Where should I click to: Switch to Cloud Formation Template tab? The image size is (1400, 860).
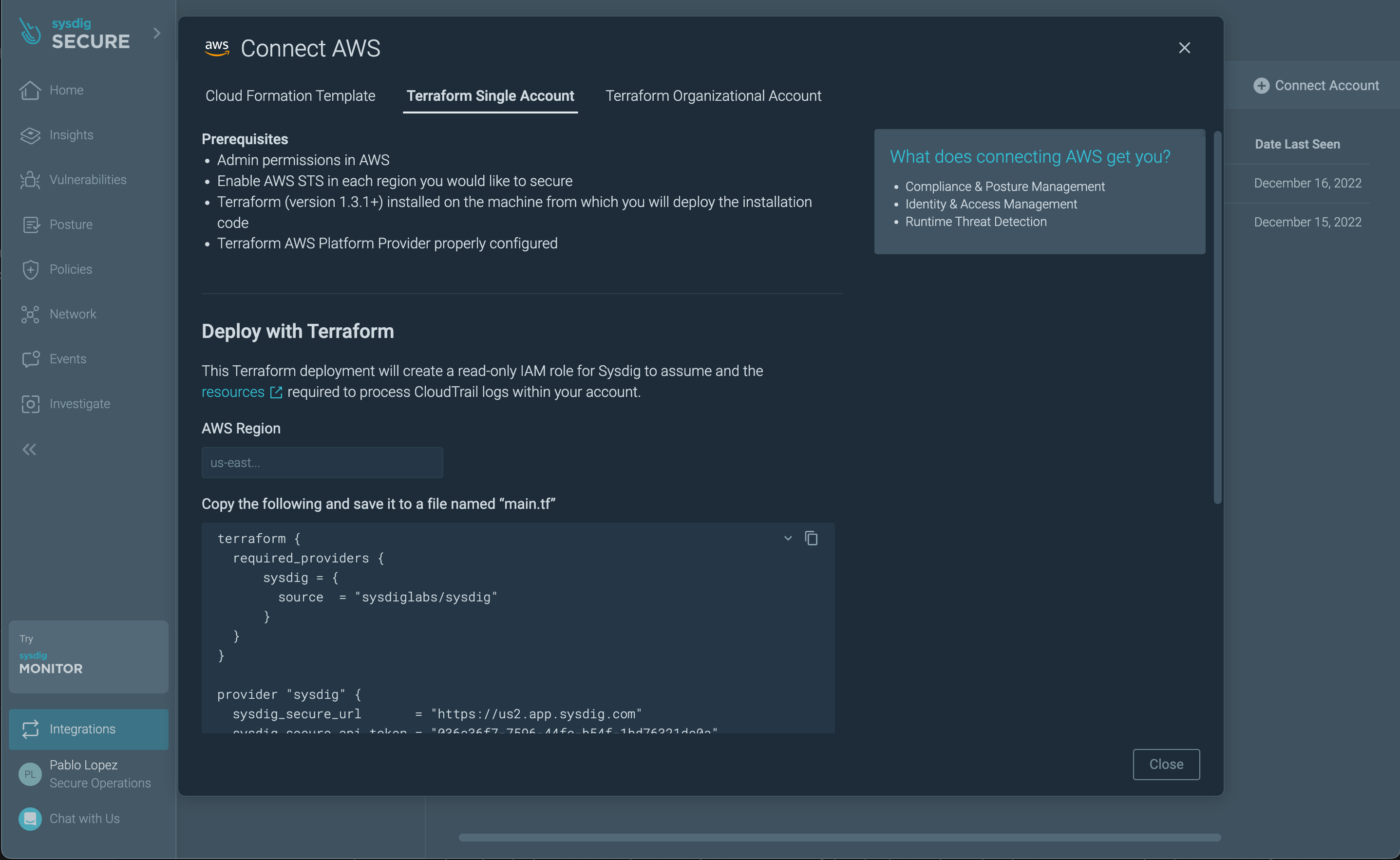click(x=290, y=95)
